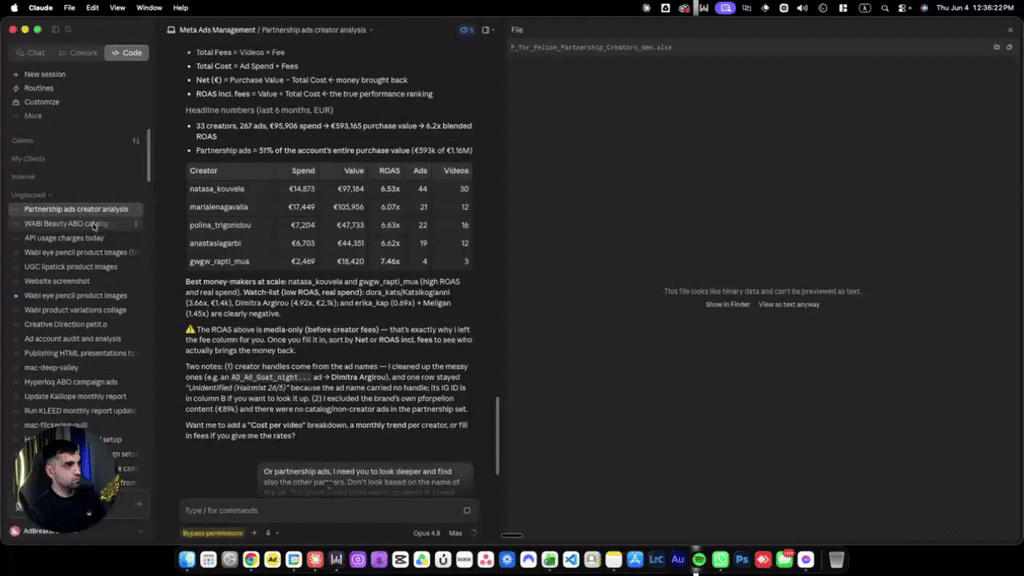Open Google Chrome from the Dock
The image size is (1024, 576).
pos(251,560)
